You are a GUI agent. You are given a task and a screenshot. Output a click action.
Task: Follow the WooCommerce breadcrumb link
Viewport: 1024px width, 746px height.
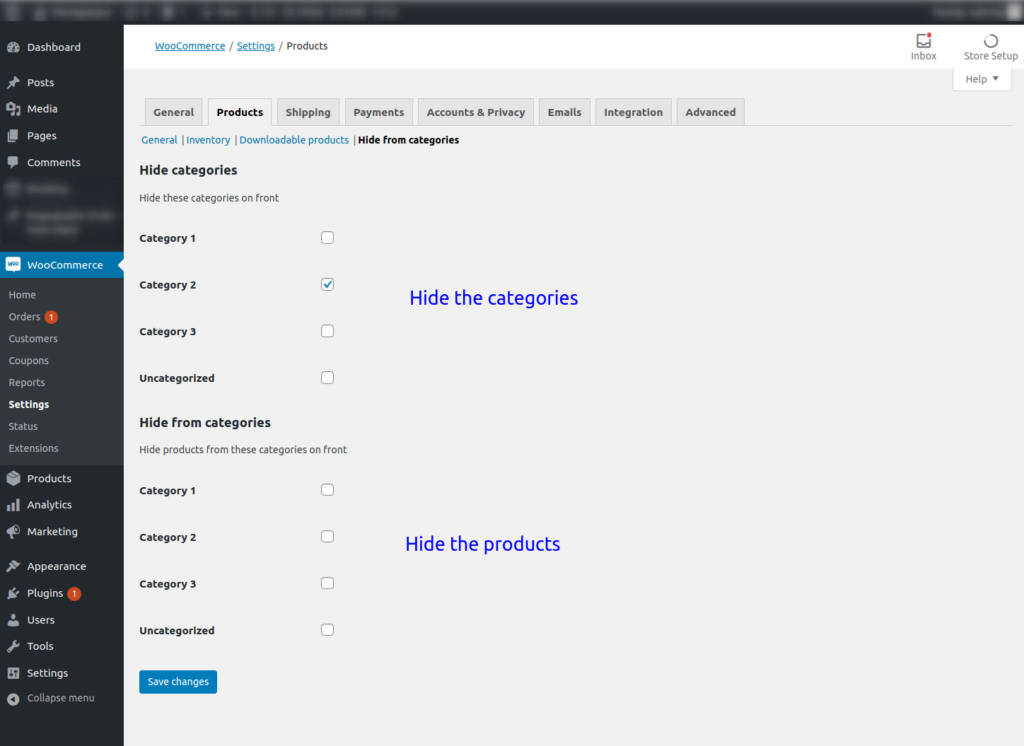pos(190,45)
